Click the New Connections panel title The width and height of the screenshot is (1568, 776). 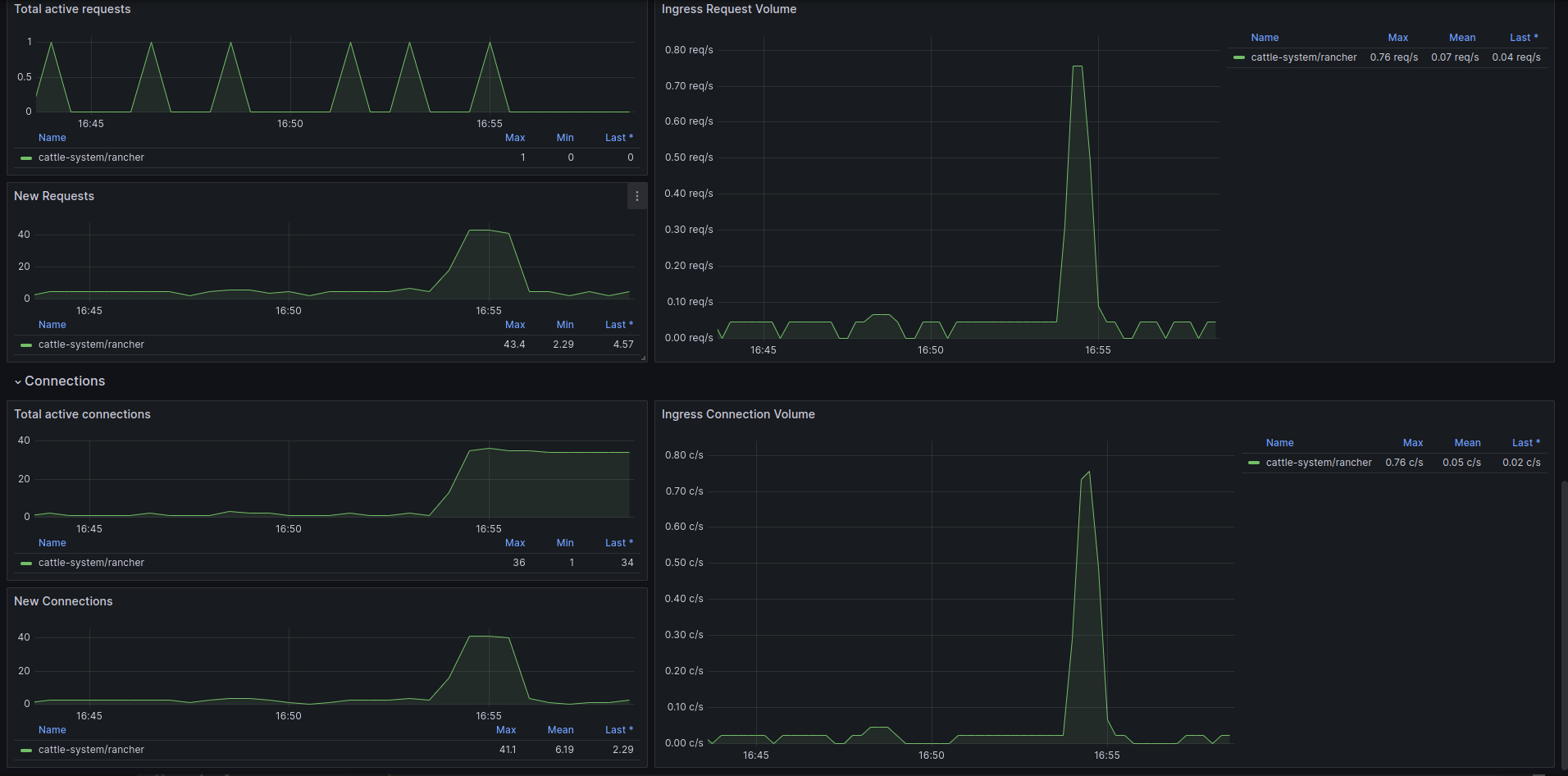63,601
